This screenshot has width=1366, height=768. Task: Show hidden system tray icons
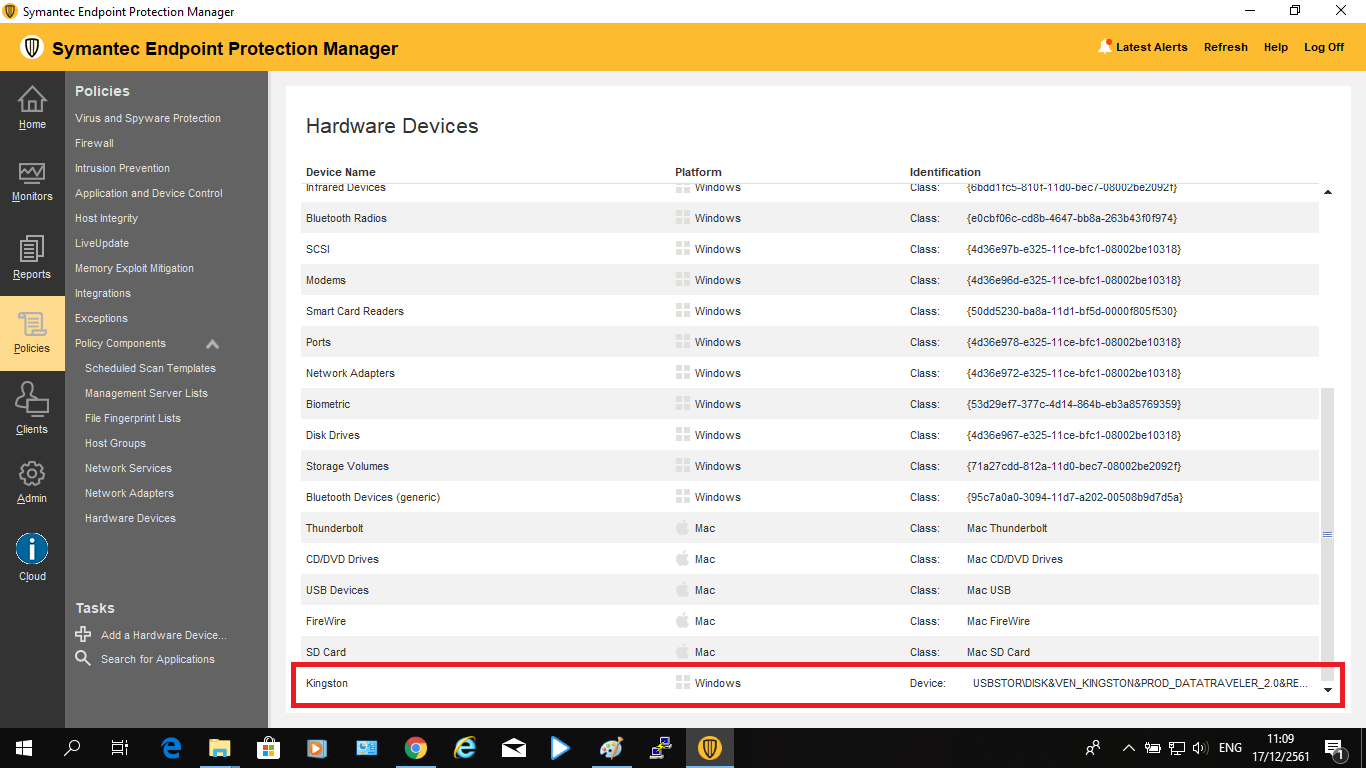point(1129,747)
